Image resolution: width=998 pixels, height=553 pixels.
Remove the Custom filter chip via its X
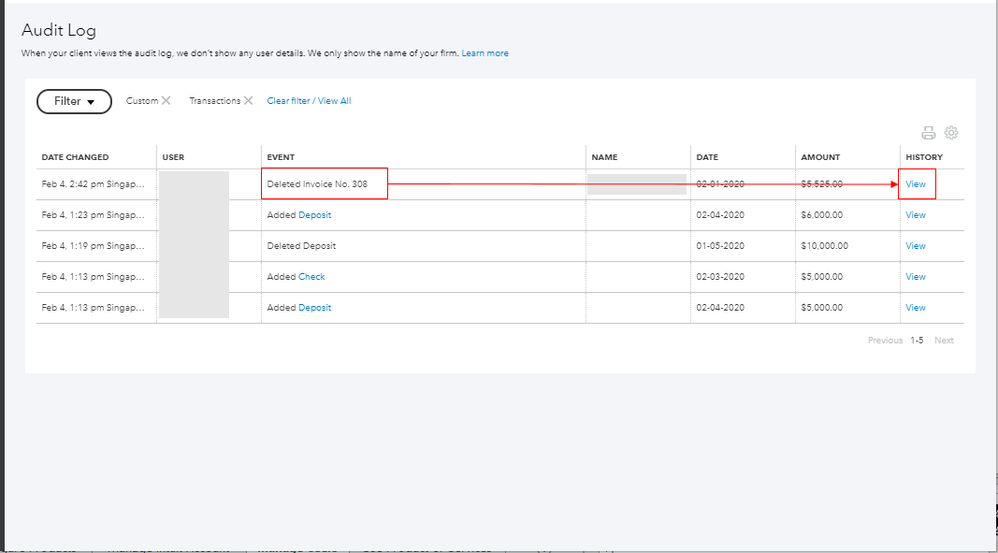166,101
